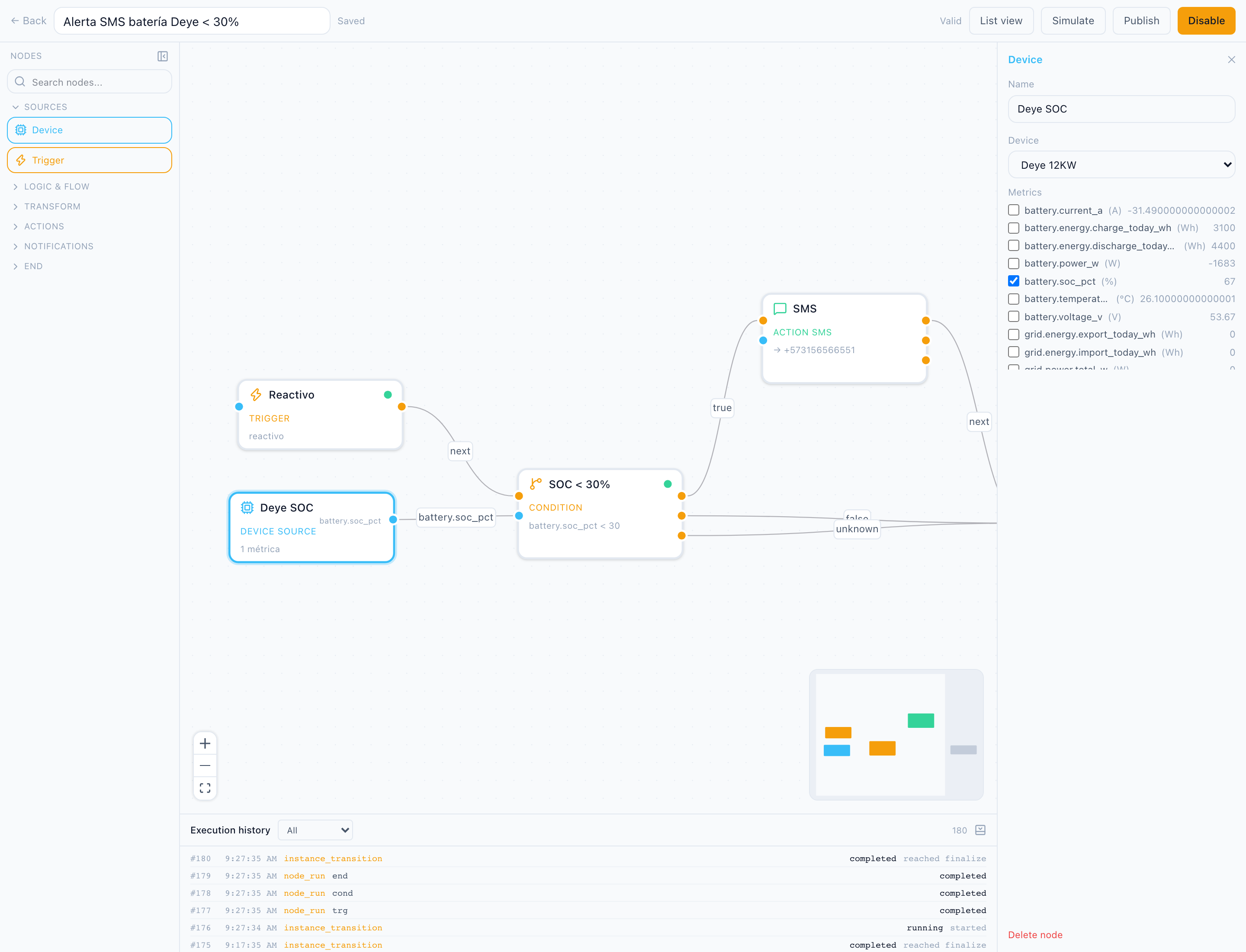Select the Trigger lightning icon in Sources
The height and width of the screenshot is (952, 1246).
pos(21,161)
